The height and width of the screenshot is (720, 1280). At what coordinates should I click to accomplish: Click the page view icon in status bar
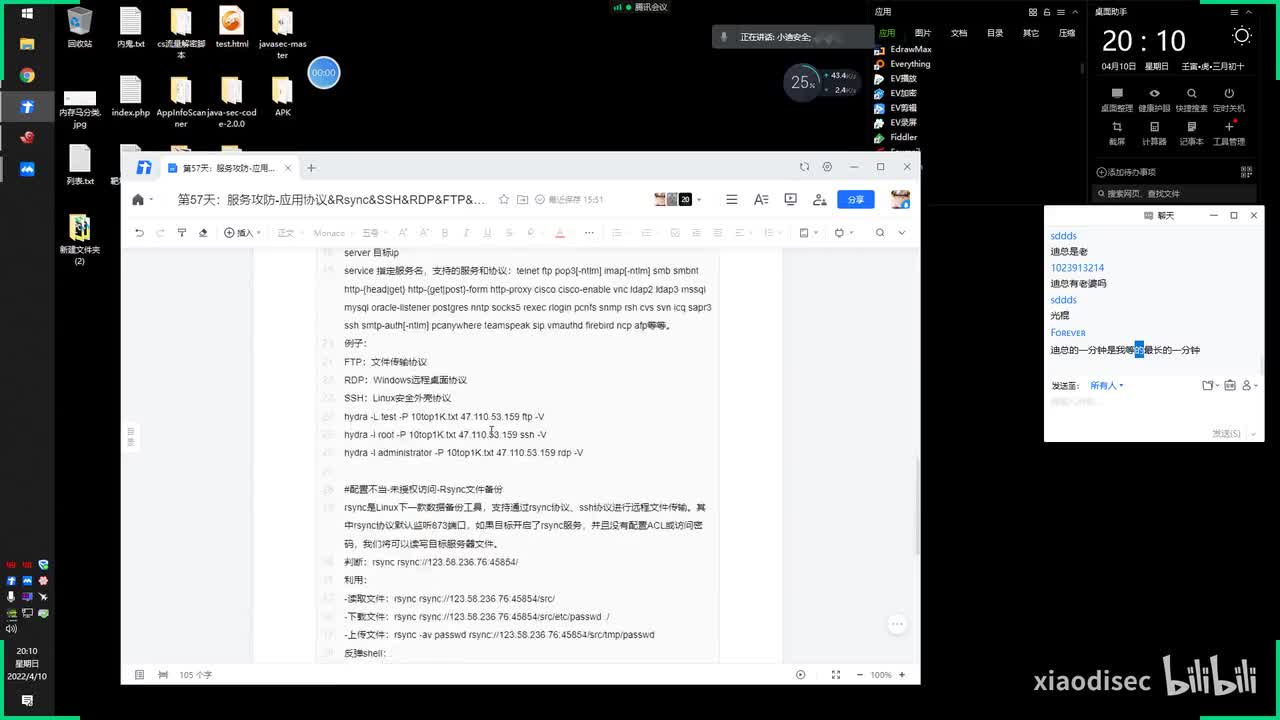pyautogui.click(x=139, y=675)
